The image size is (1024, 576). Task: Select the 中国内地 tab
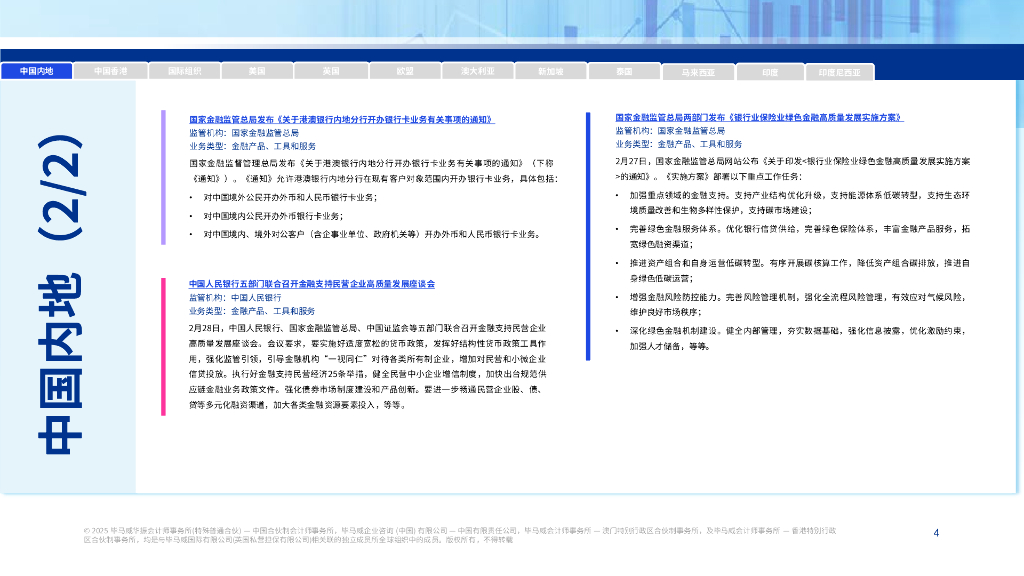click(37, 71)
